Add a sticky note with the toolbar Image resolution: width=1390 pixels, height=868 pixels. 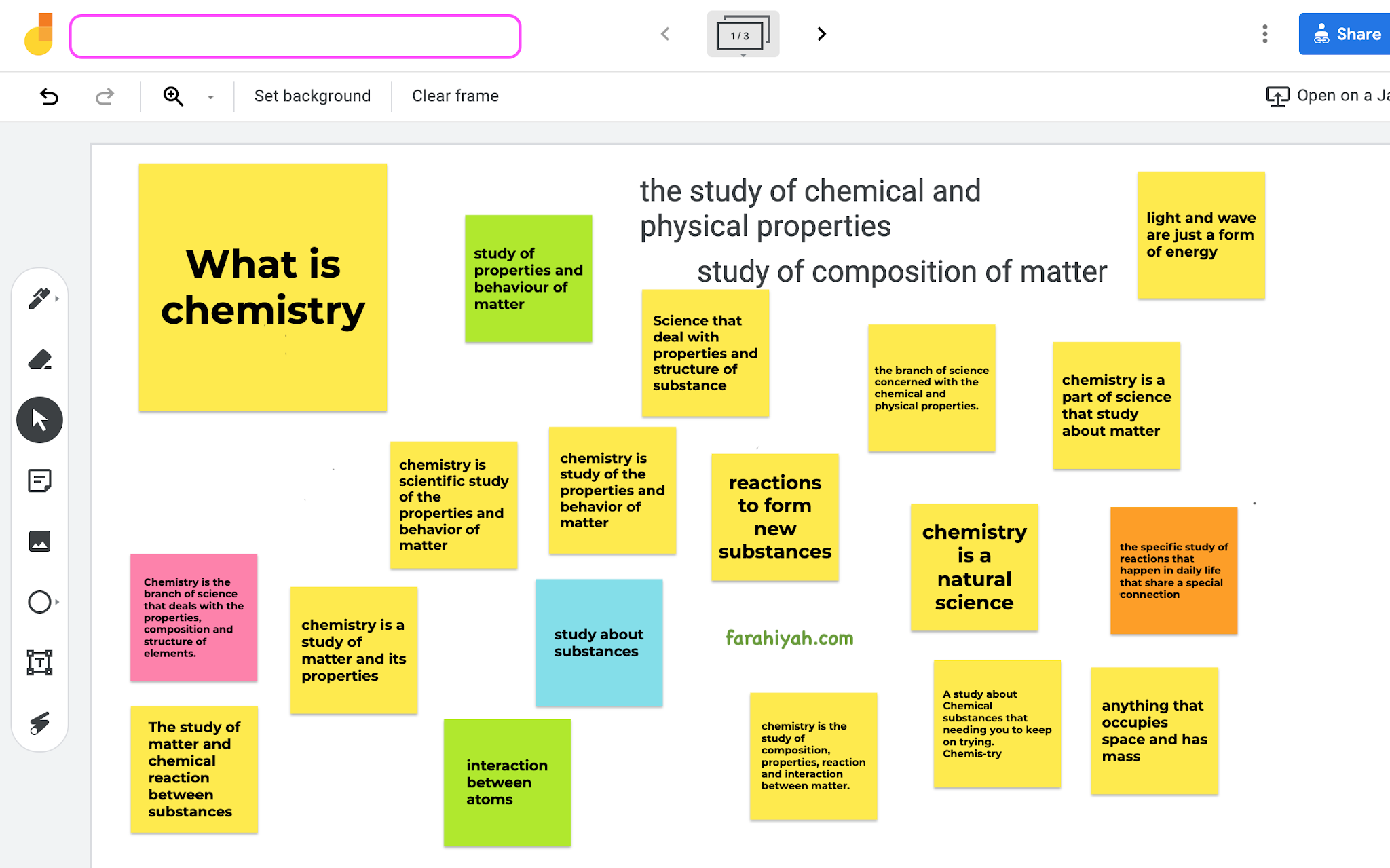coord(39,480)
